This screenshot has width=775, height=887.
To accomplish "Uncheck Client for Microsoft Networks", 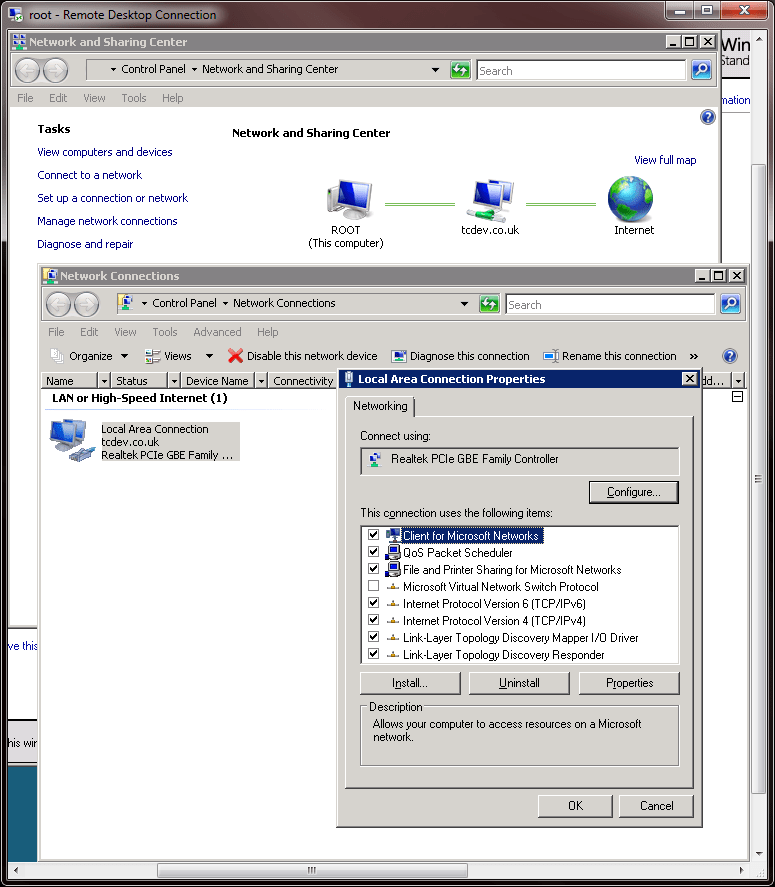I will click(x=373, y=535).
